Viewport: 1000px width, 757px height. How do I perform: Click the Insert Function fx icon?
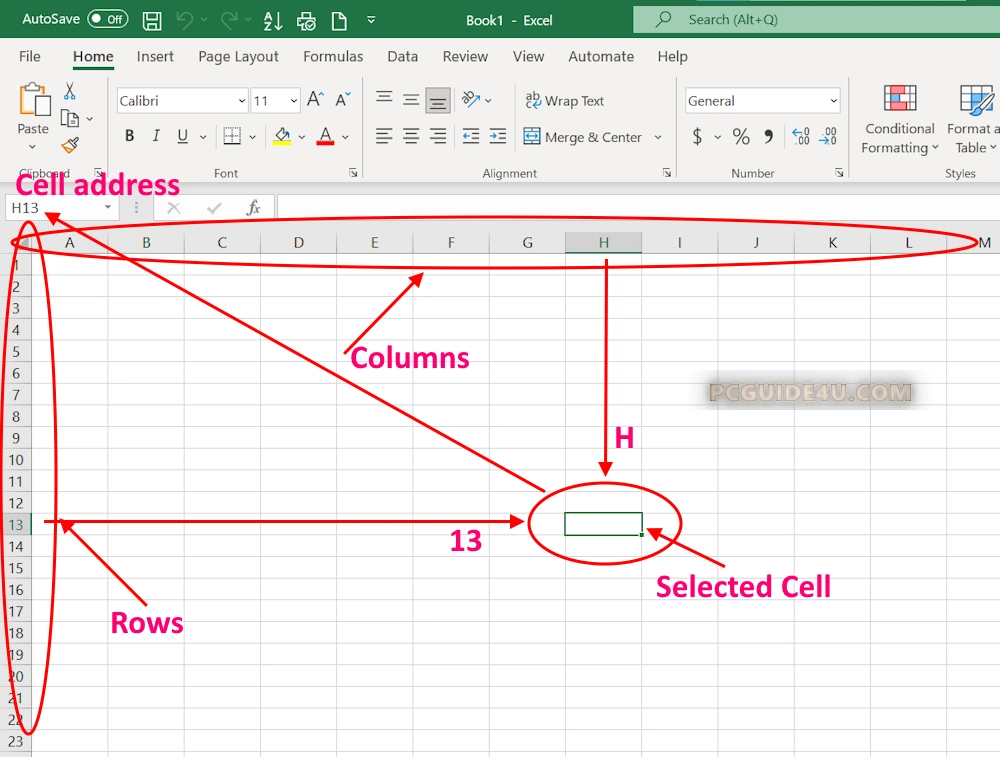[x=254, y=208]
